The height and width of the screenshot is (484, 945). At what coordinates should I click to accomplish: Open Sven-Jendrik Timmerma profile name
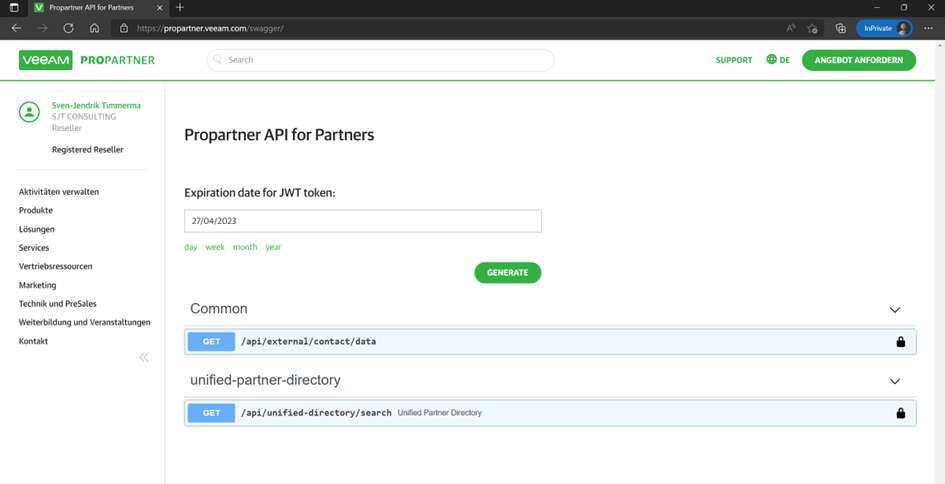[96, 105]
